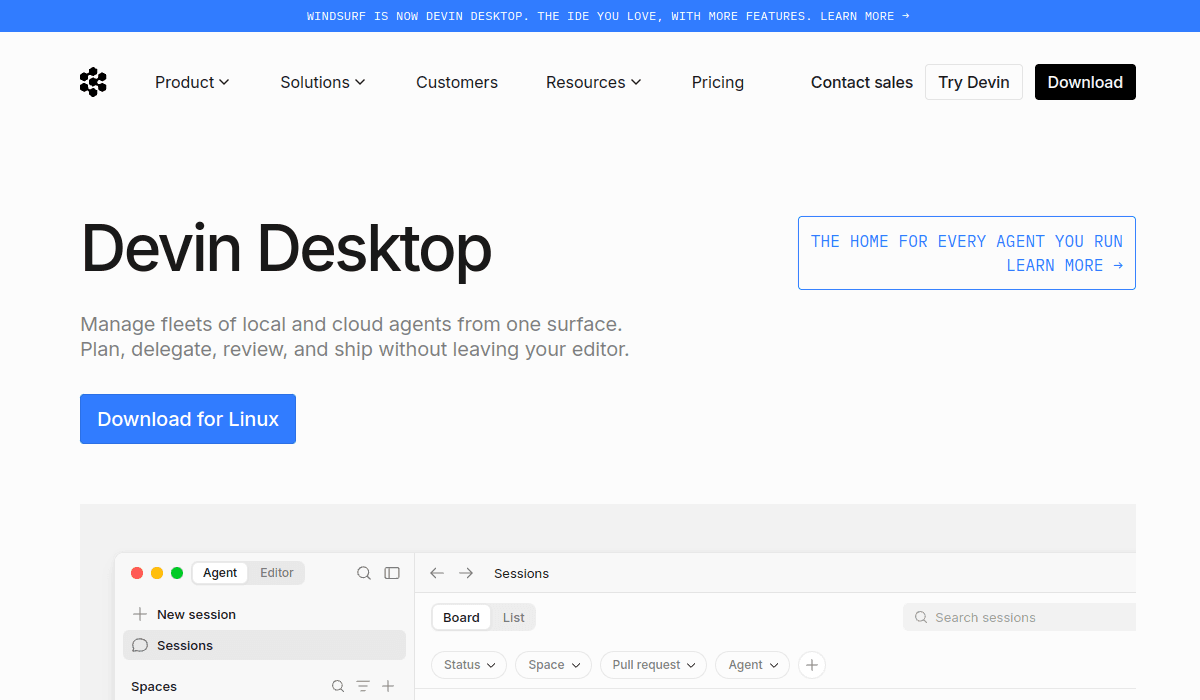Click the Spaces section label
Image resolution: width=1200 pixels, height=700 pixels.
(154, 686)
